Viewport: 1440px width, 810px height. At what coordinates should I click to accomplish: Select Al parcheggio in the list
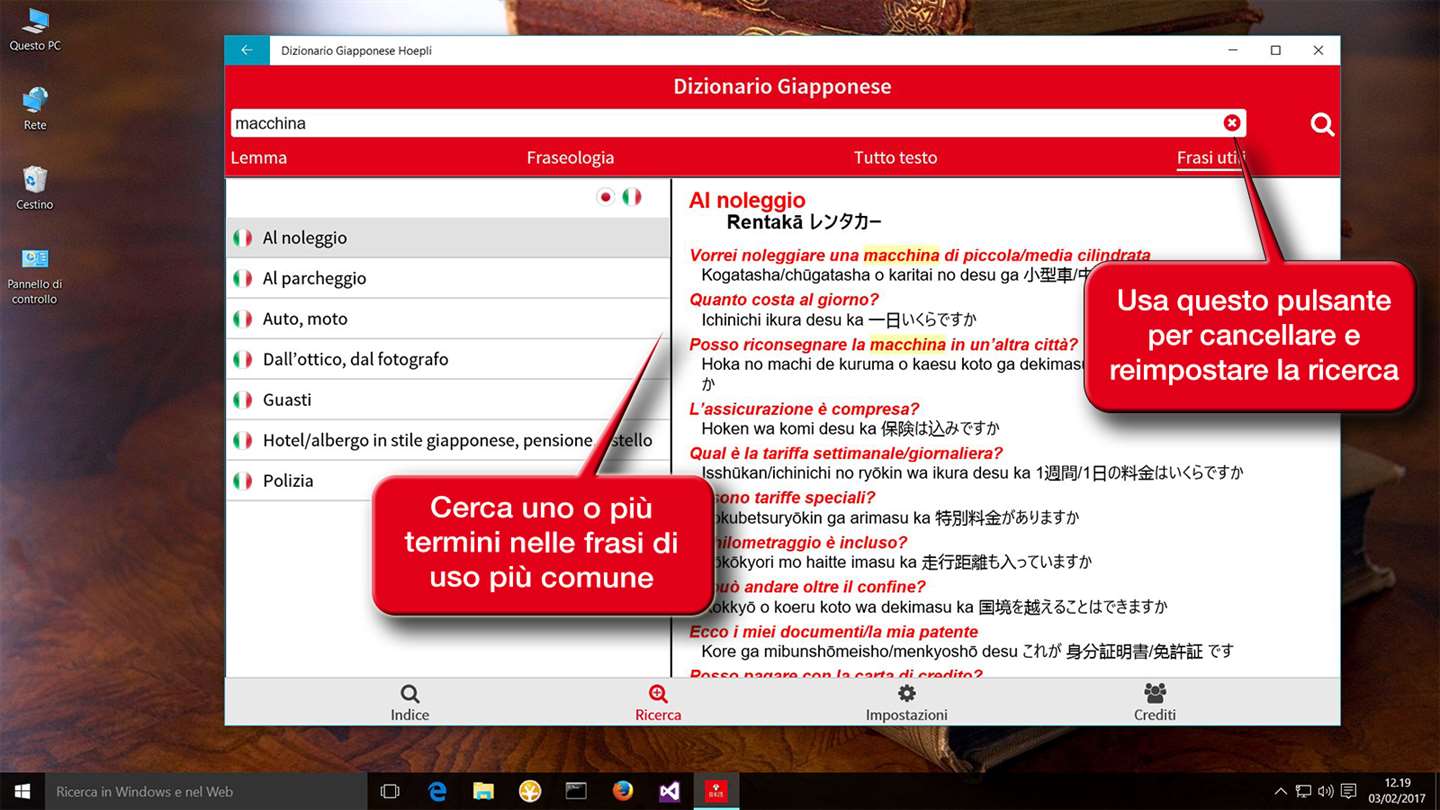point(448,278)
